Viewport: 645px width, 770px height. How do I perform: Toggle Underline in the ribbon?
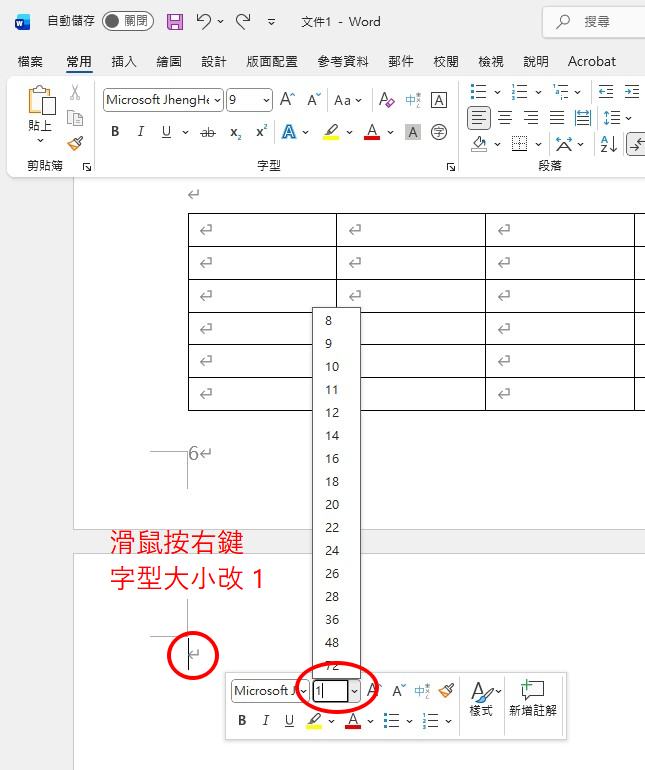coord(167,132)
